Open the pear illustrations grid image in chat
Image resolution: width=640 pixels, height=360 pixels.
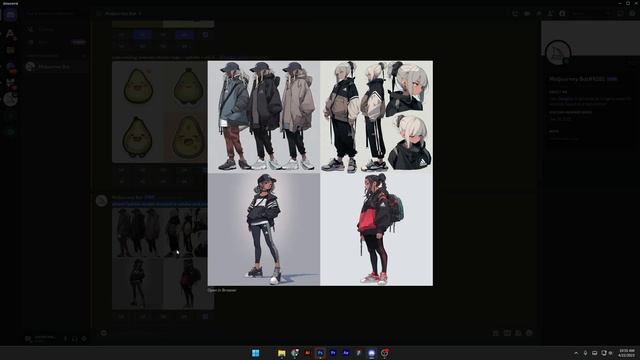click(160, 111)
